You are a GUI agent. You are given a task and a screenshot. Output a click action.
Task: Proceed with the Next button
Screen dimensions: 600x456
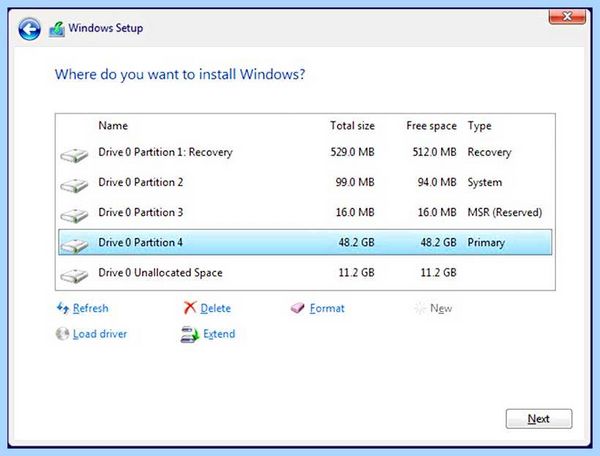coord(539,419)
